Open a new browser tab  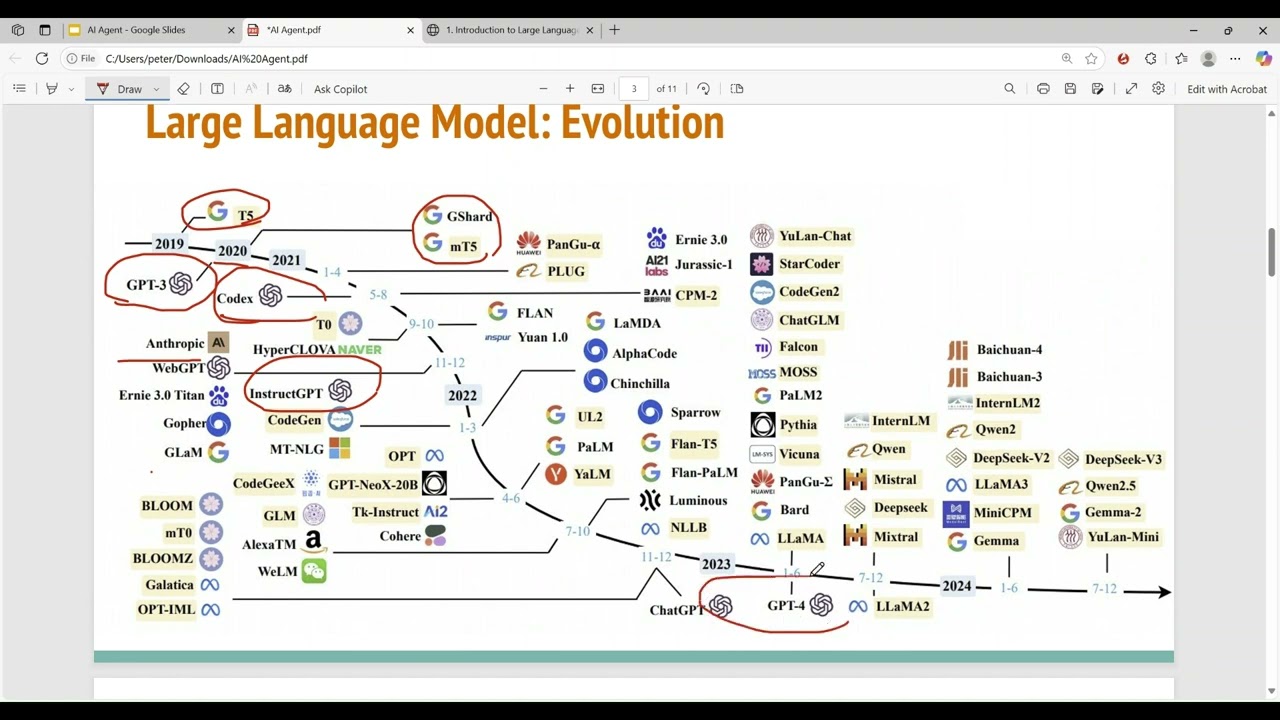pos(614,30)
